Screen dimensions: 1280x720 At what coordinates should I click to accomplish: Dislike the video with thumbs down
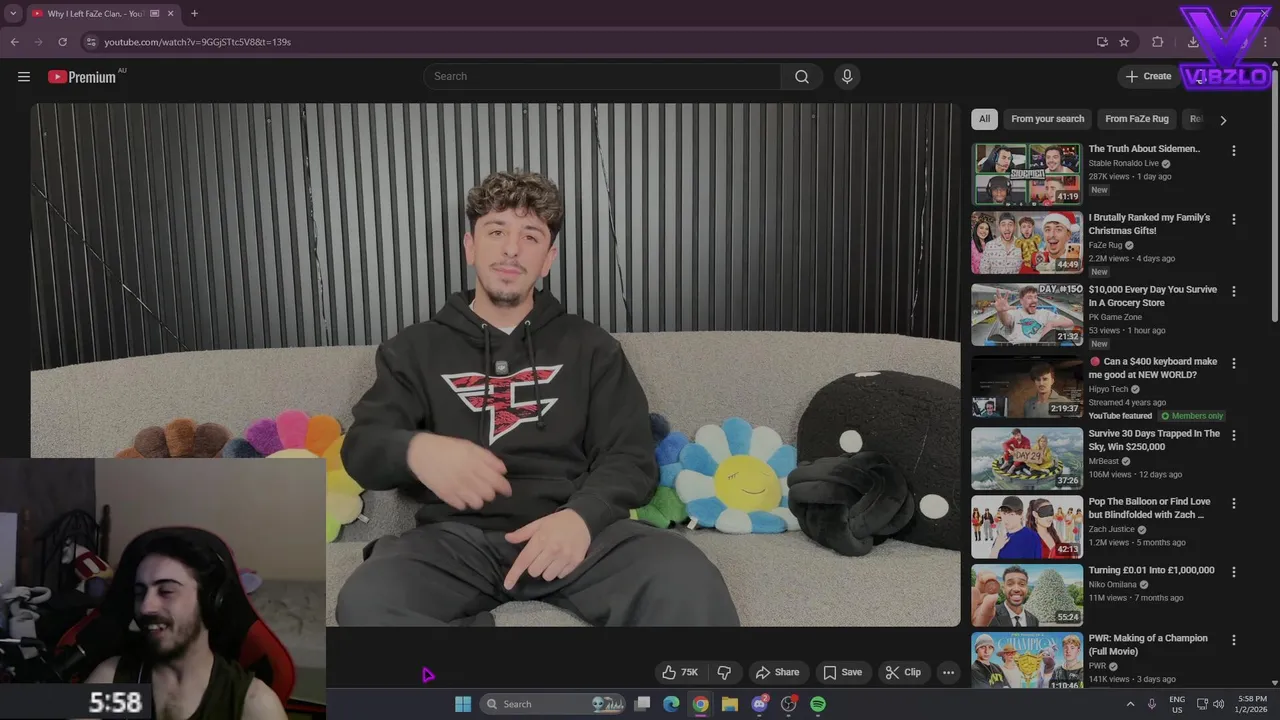(x=724, y=672)
